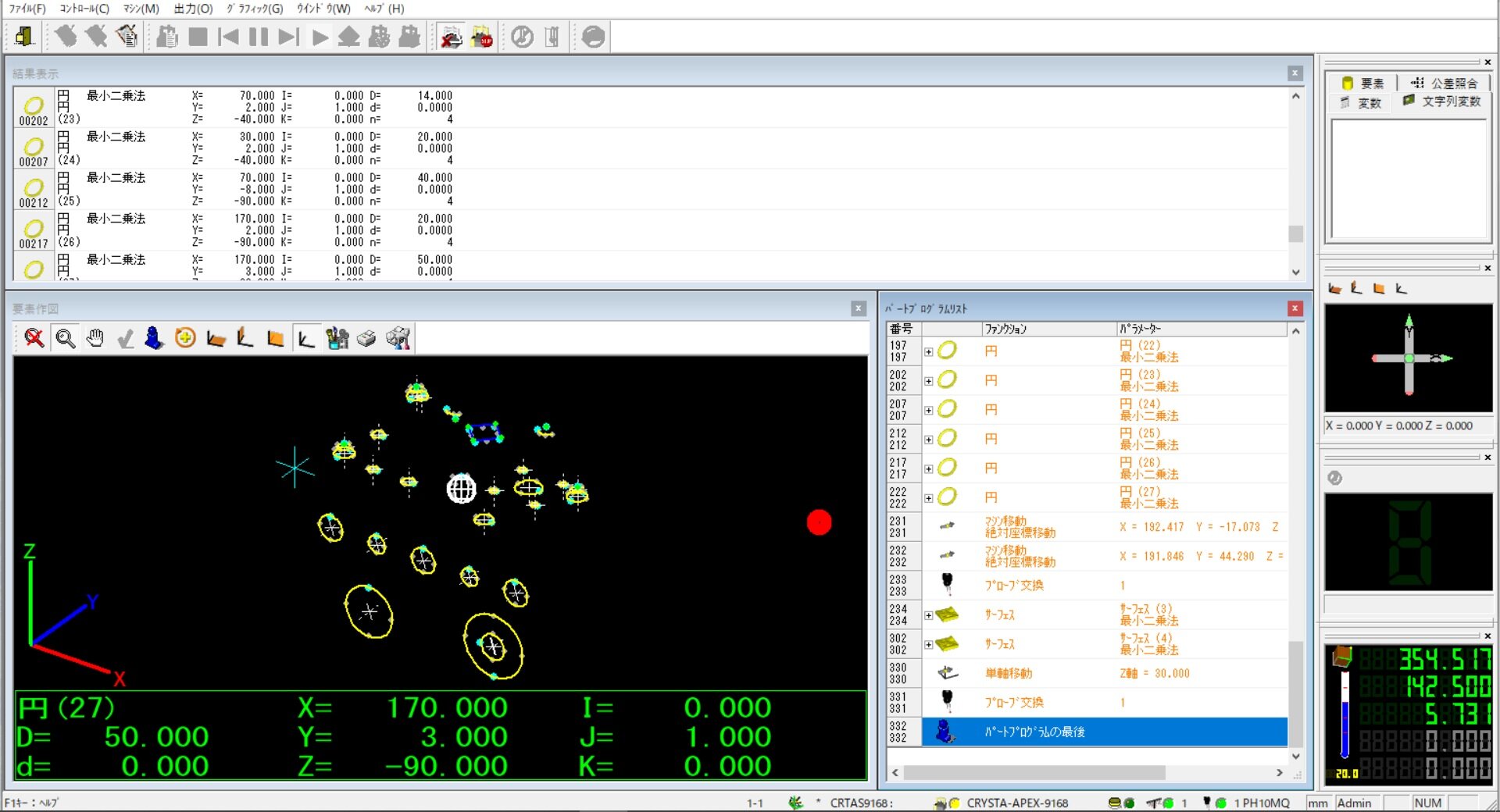This screenshot has height=812, width=1500.
Task: Click the printer icon in graphics toolbar
Action: [x=366, y=338]
